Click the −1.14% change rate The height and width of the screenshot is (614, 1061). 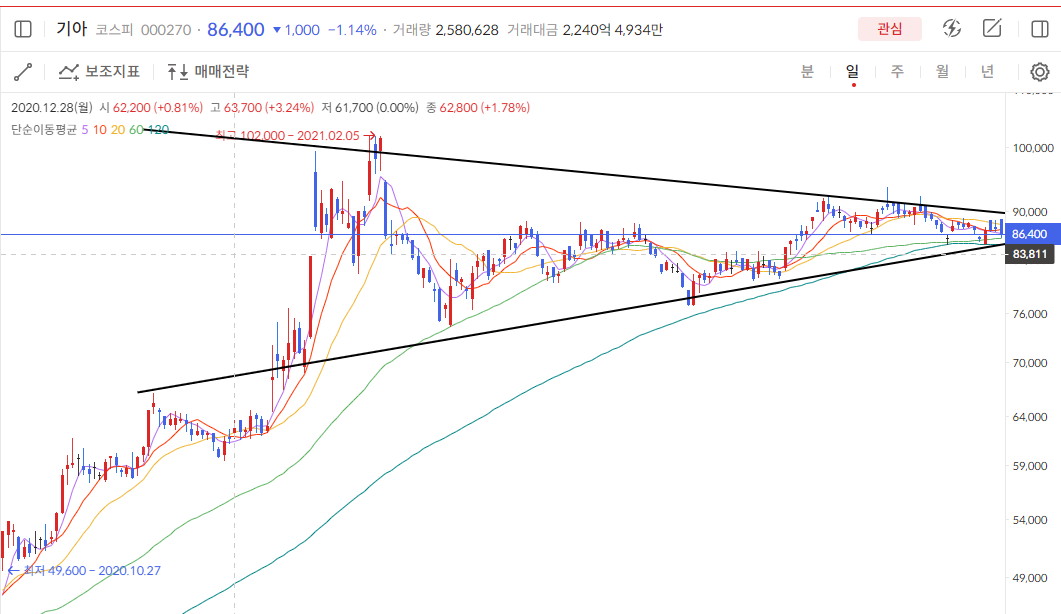(352, 30)
